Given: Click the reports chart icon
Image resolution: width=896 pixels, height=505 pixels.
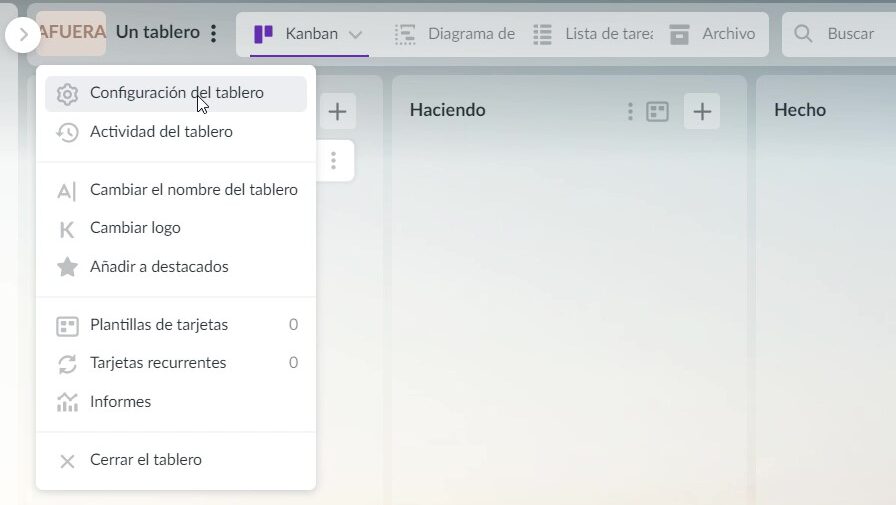Looking at the screenshot, I should tap(67, 402).
